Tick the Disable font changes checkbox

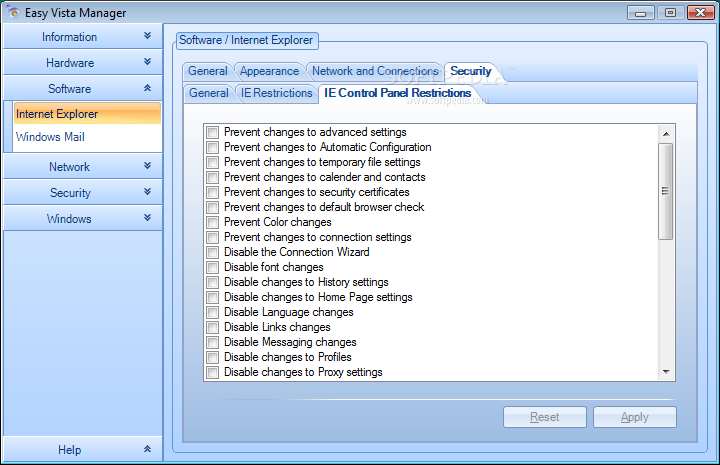click(x=212, y=268)
